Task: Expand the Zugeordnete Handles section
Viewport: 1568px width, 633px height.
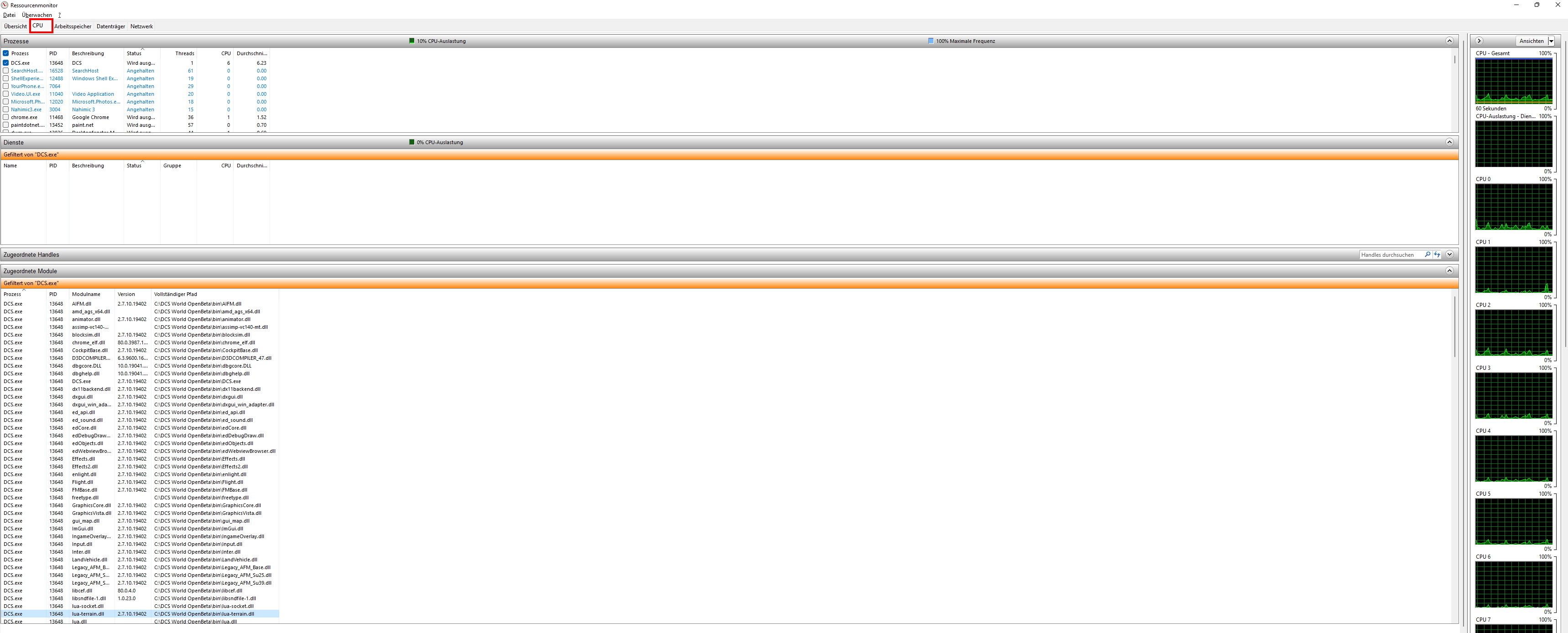Action: 1448,254
